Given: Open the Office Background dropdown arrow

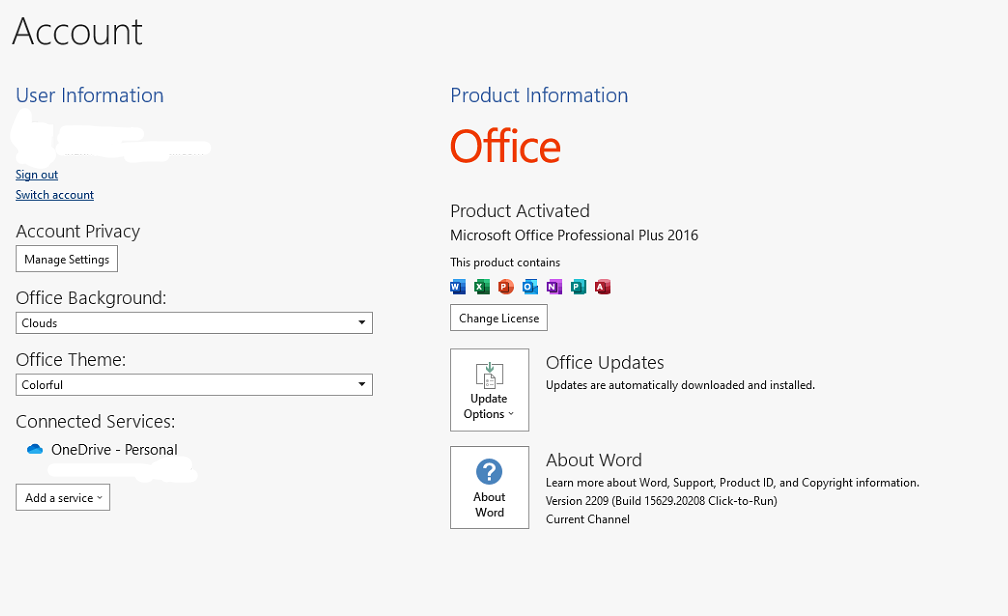Looking at the screenshot, I should [361, 323].
